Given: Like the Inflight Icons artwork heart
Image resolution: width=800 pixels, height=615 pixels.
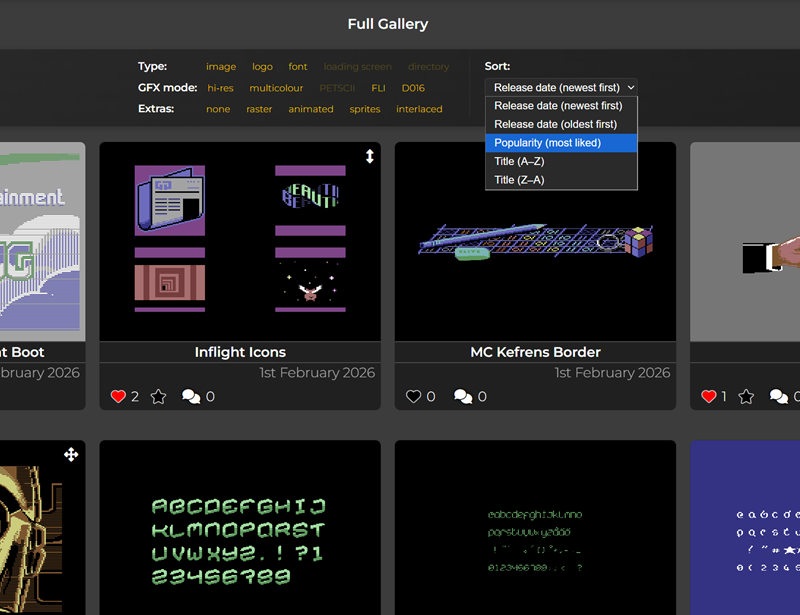Looking at the screenshot, I should [x=118, y=397].
